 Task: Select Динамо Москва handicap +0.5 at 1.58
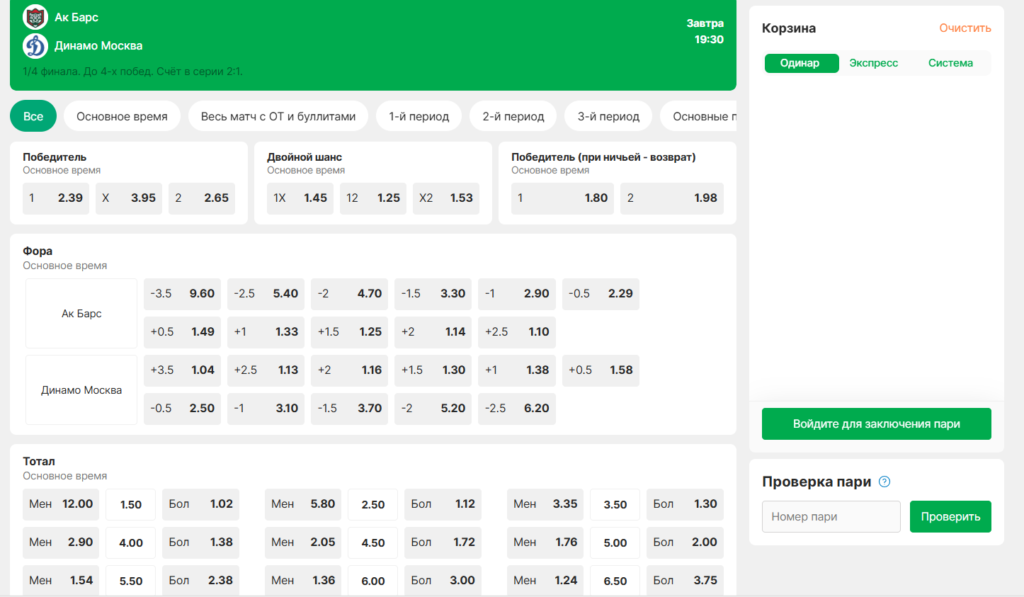601,370
